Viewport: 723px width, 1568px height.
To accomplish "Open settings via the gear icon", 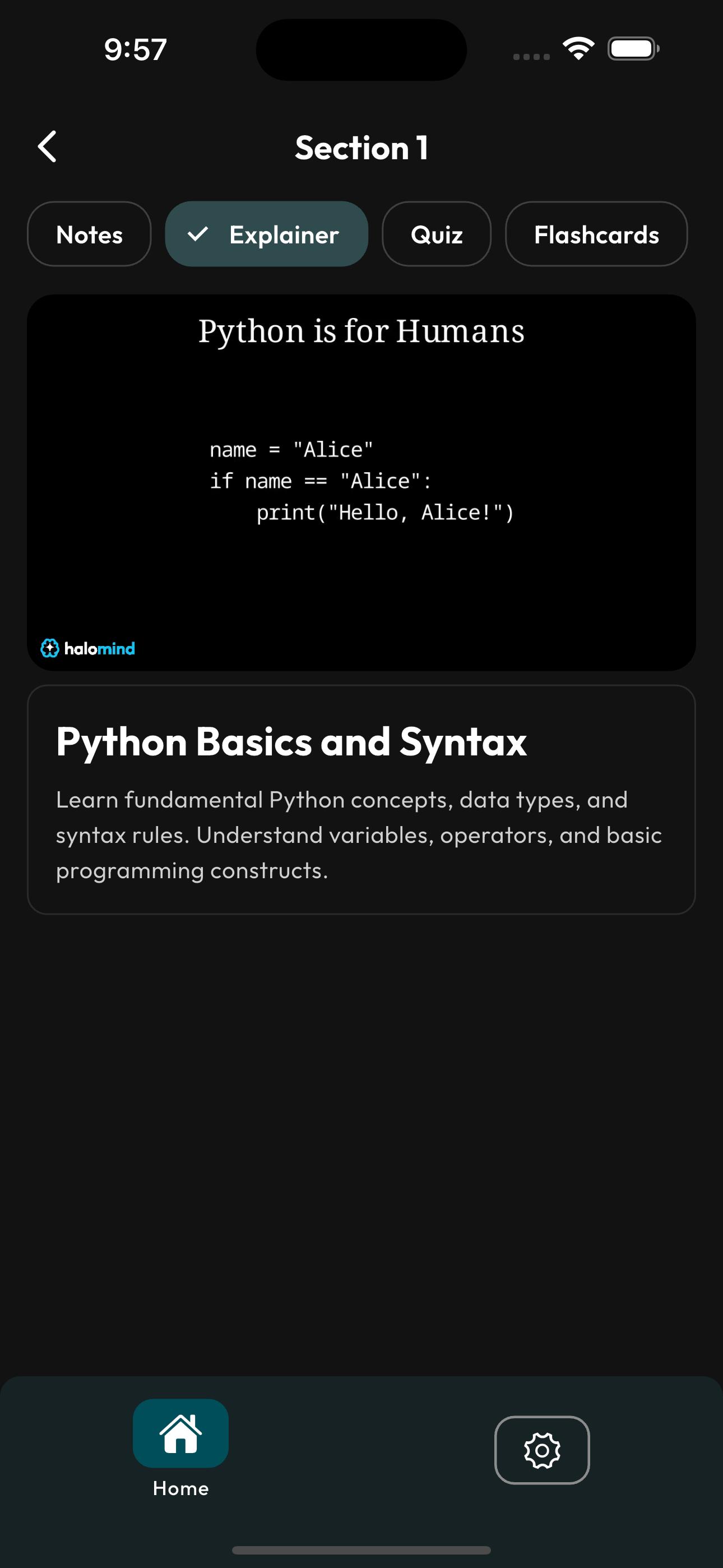I will tap(543, 1450).
